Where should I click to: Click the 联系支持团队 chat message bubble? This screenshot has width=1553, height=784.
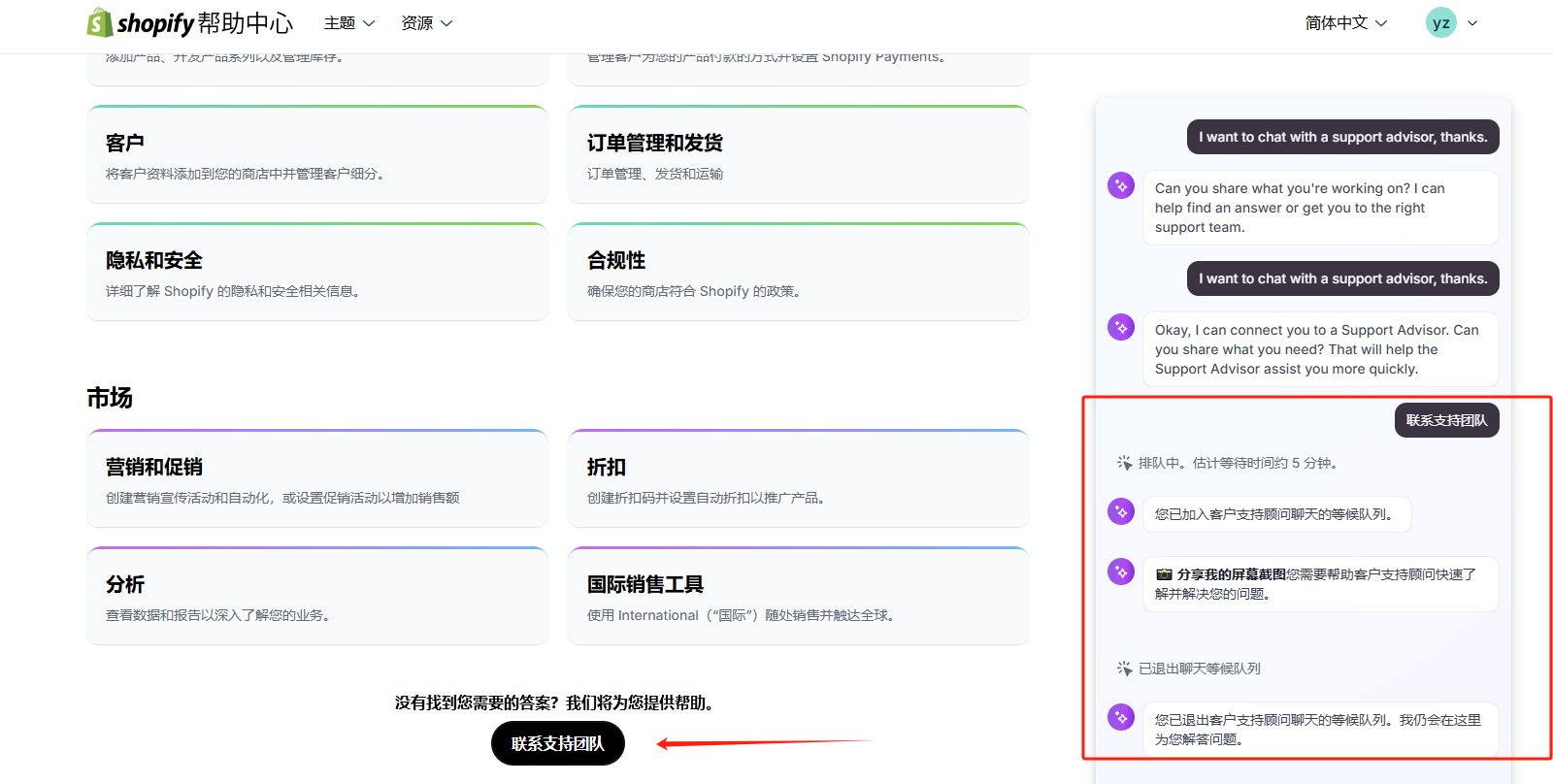1446,420
